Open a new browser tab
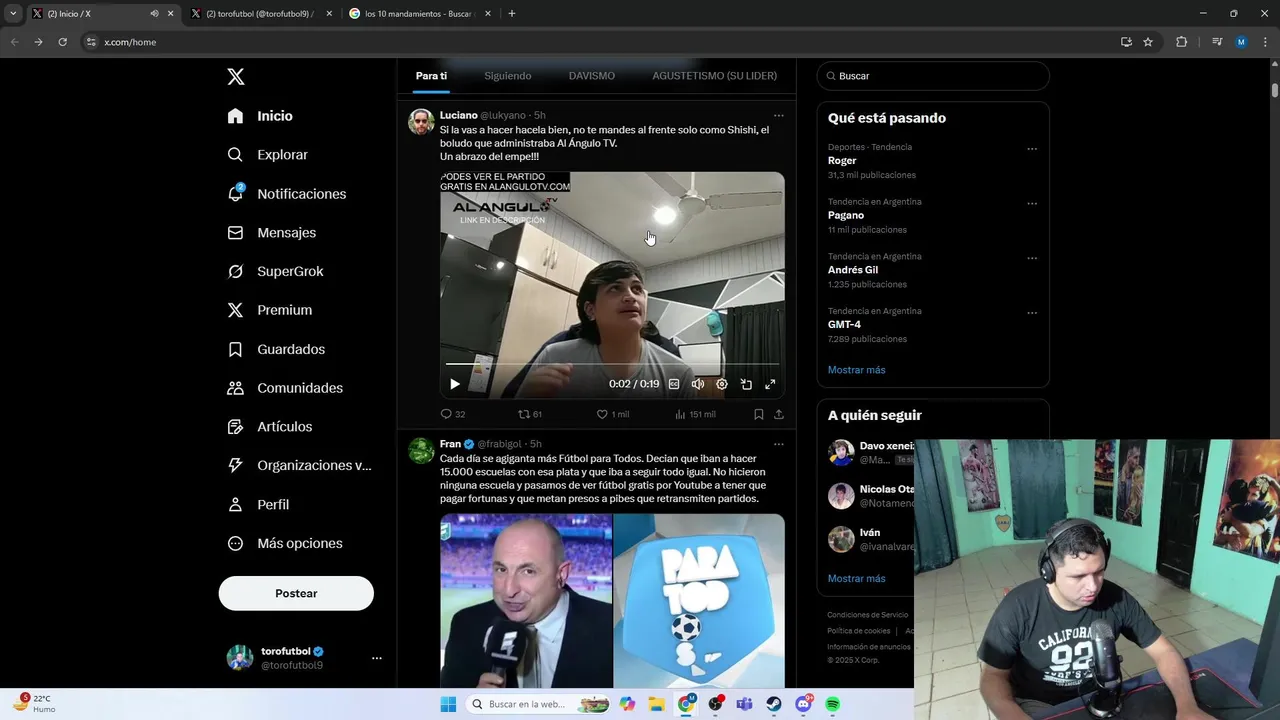 tap(512, 14)
